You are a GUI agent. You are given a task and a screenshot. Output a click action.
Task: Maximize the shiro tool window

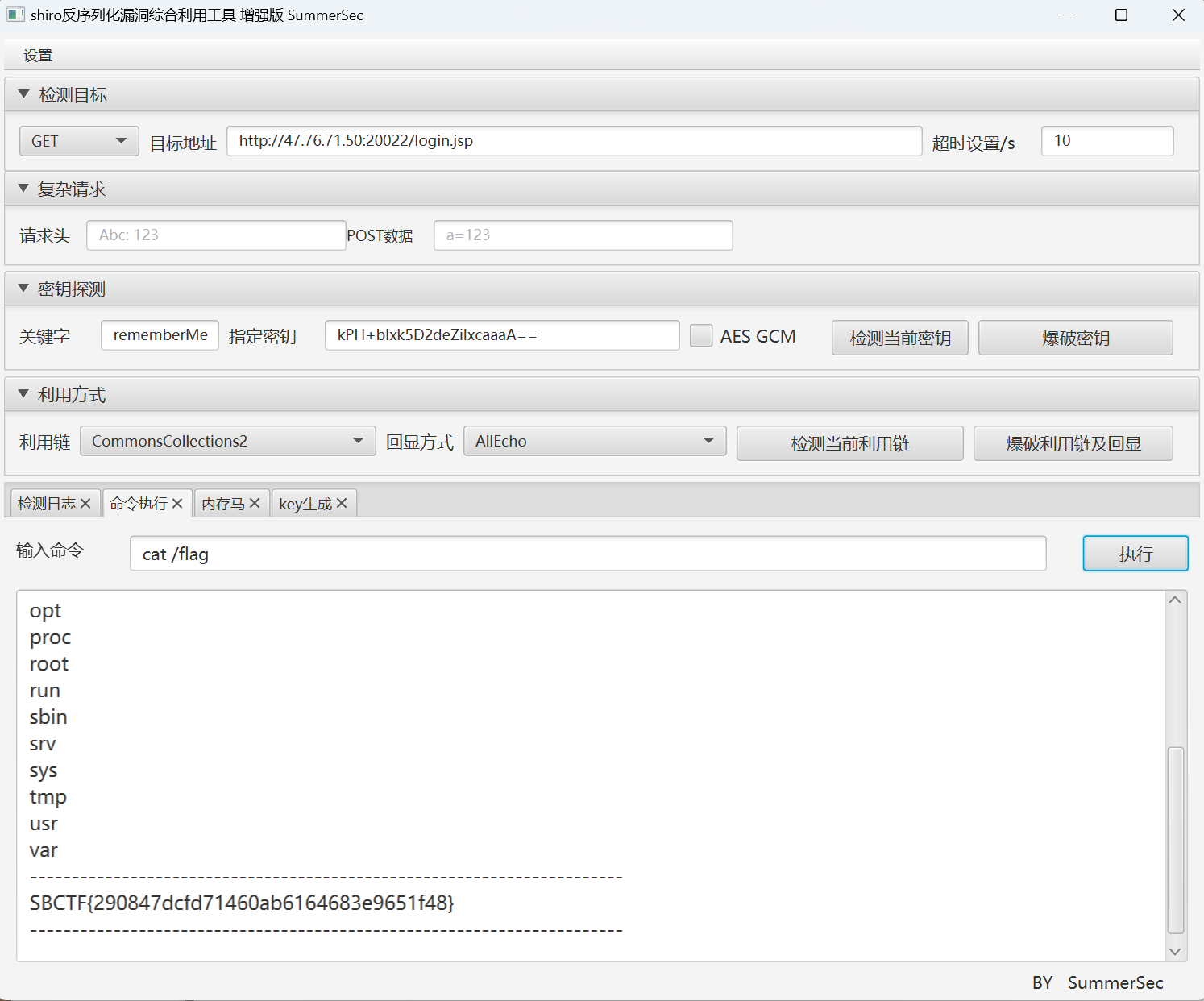1121,15
